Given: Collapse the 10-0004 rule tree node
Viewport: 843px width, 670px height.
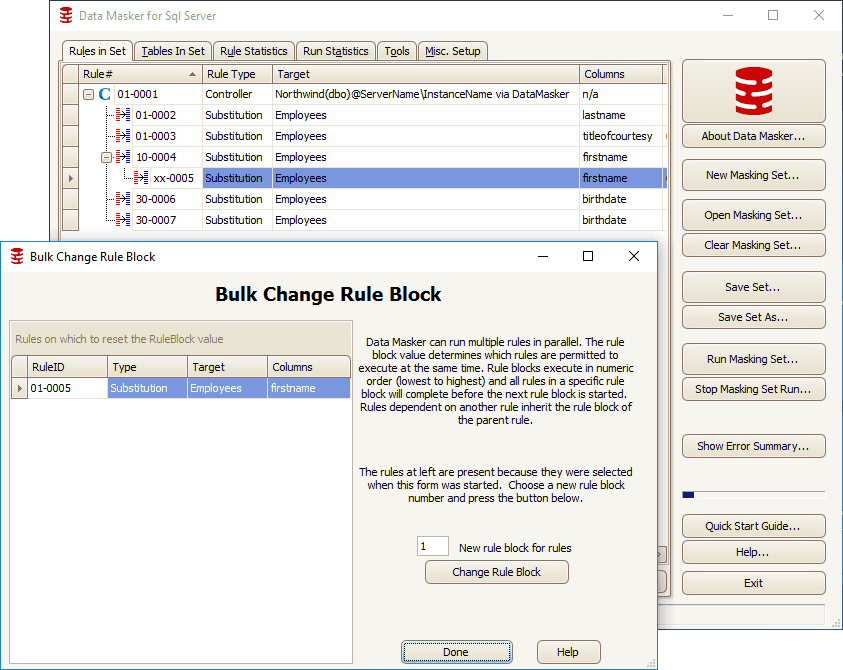Looking at the screenshot, I should tap(106, 158).
